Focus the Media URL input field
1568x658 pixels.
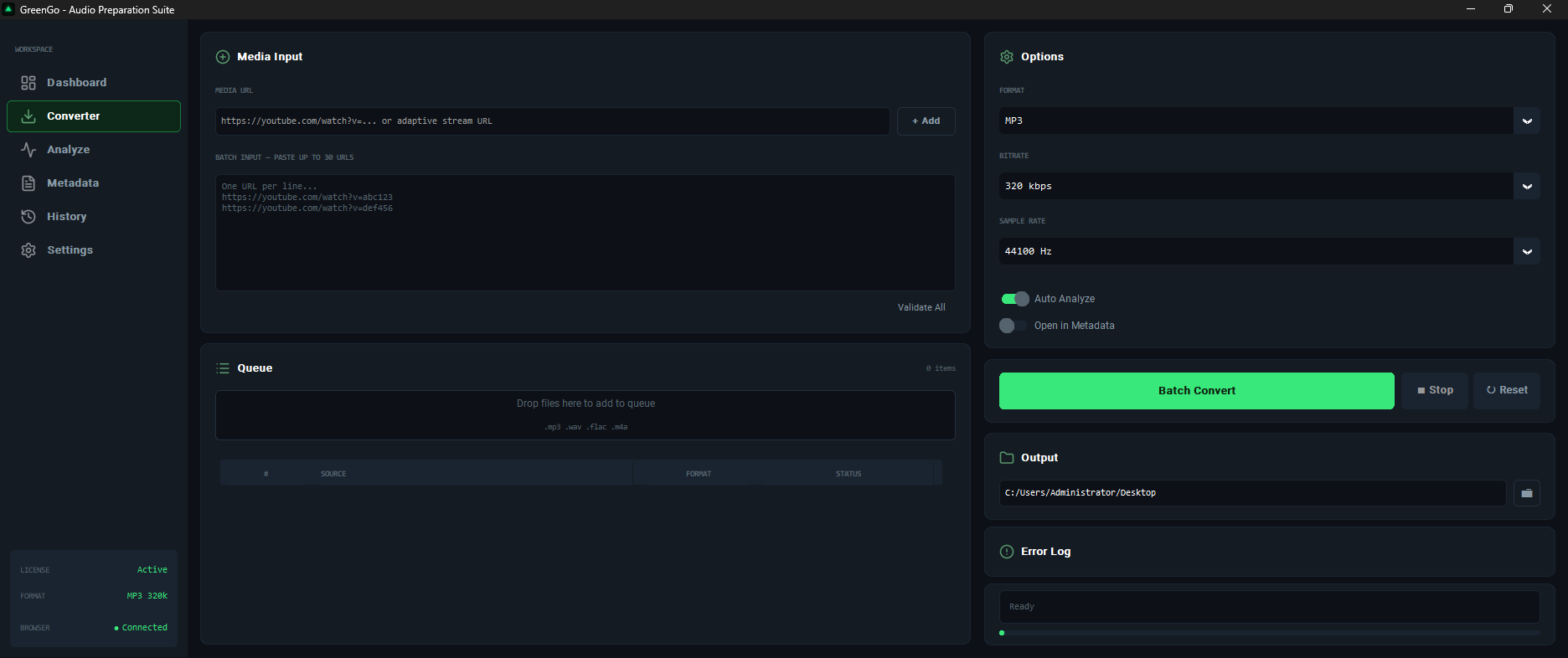pyautogui.click(x=553, y=121)
